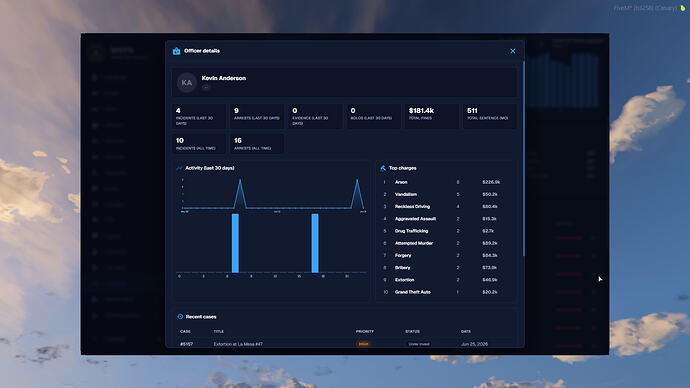Image resolution: width=690 pixels, height=388 pixels.
Task: Close the Officer details dialog
Action: pyautogui.click(x=513, y=51)
